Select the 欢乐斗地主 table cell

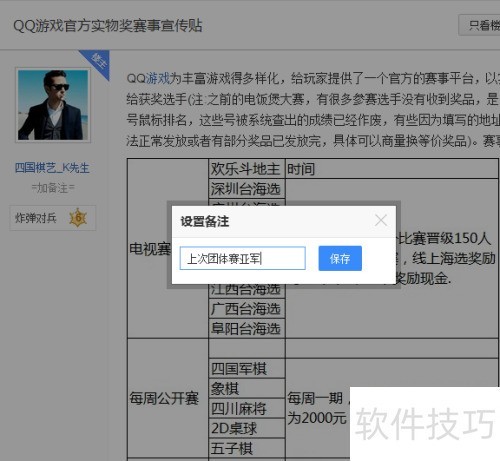[247, 169]
